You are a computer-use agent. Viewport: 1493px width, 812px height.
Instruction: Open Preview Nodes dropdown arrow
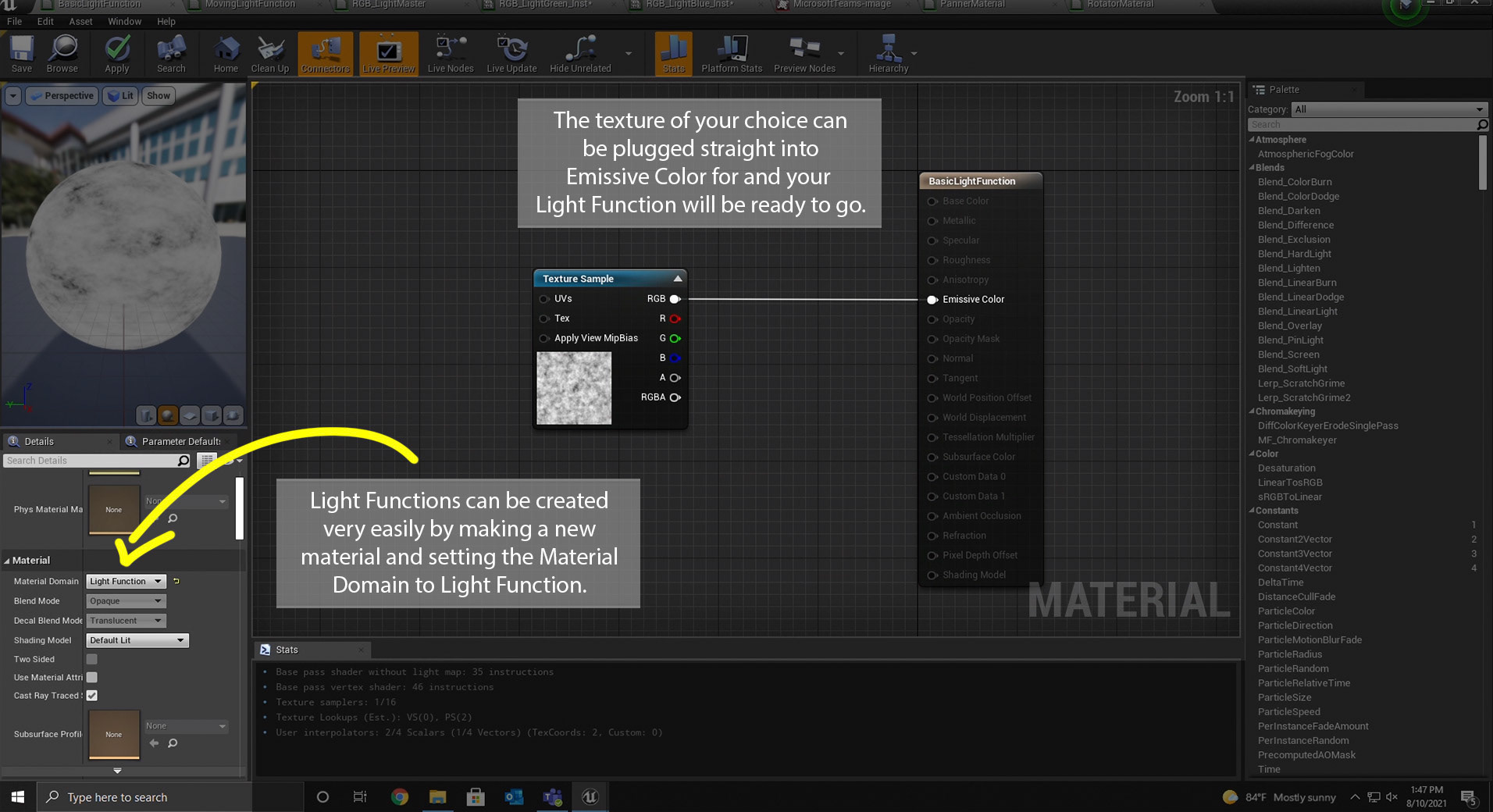pos(841,54)
